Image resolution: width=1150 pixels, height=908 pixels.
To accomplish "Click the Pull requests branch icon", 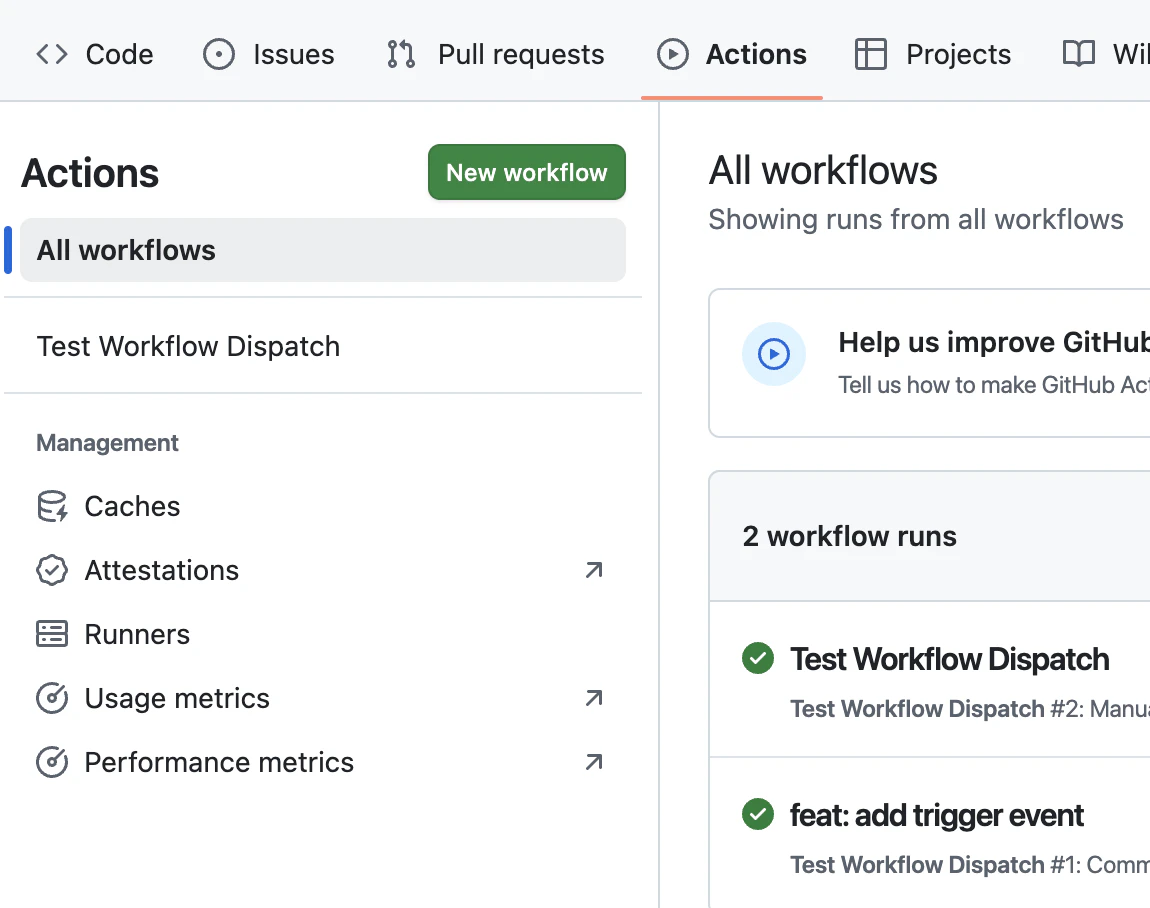I will [401, 54].
